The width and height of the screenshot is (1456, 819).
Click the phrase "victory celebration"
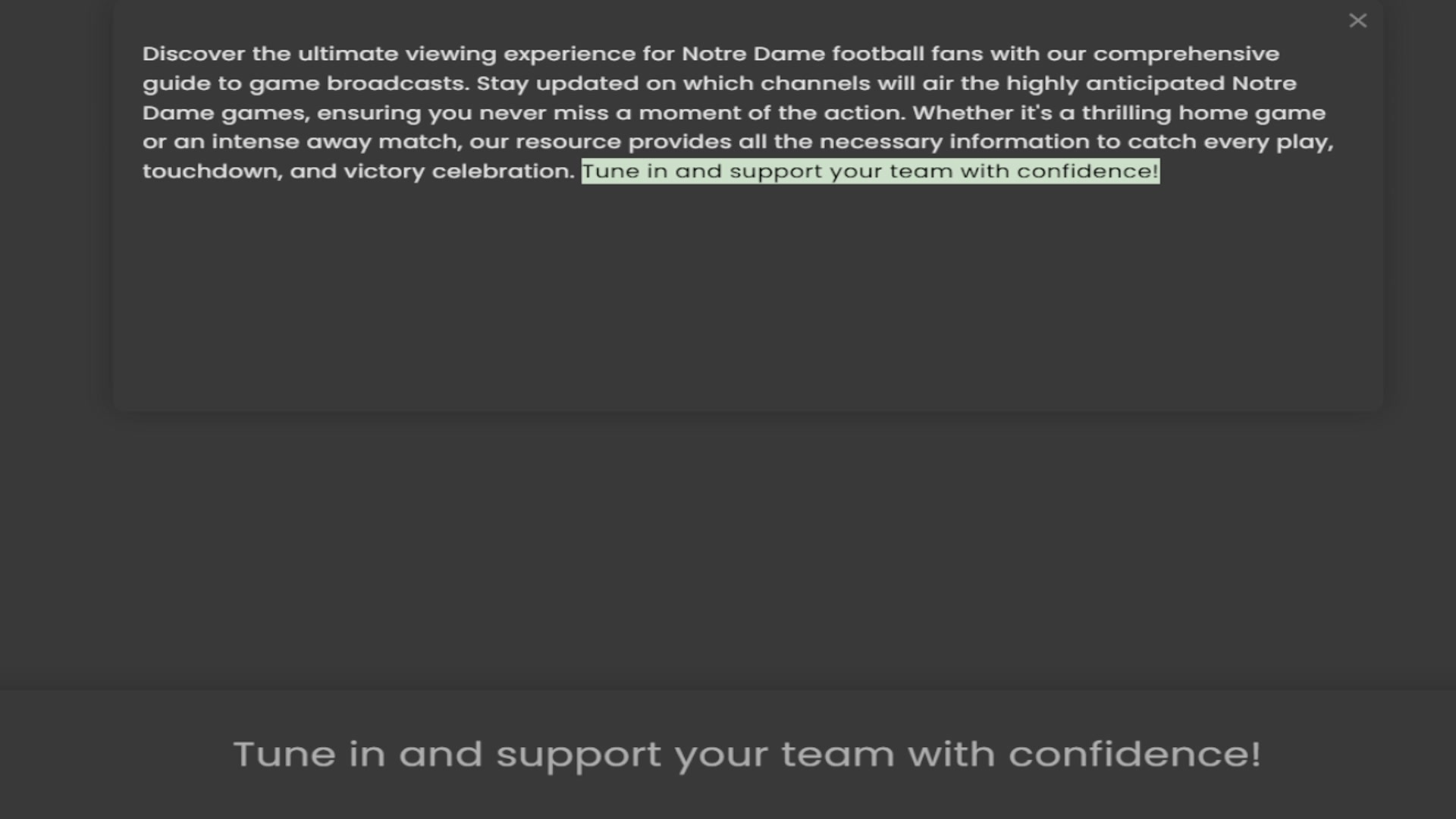coord(459,171)
